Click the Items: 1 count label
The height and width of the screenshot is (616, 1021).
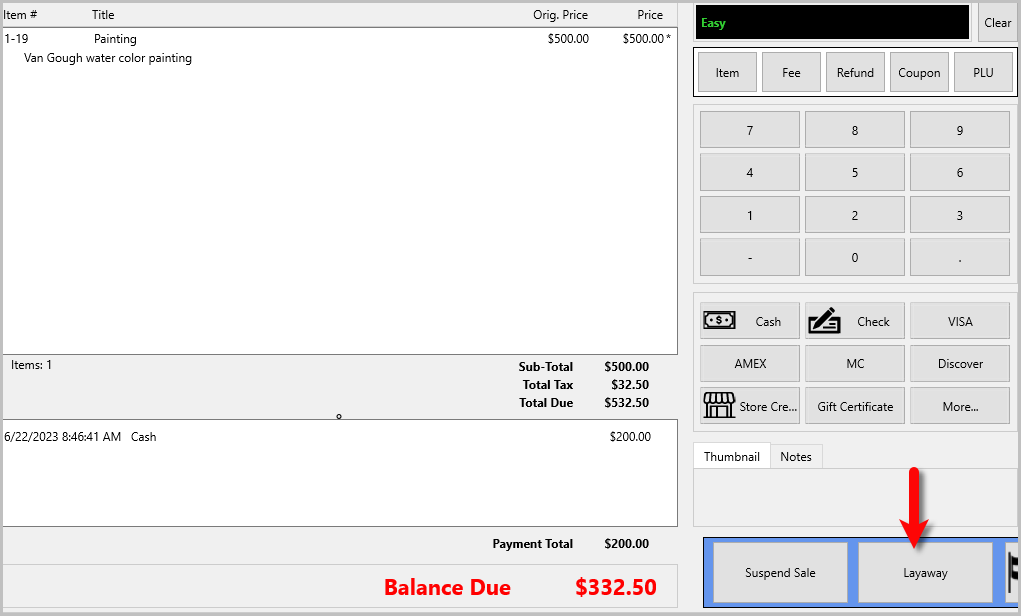[31, 365]
